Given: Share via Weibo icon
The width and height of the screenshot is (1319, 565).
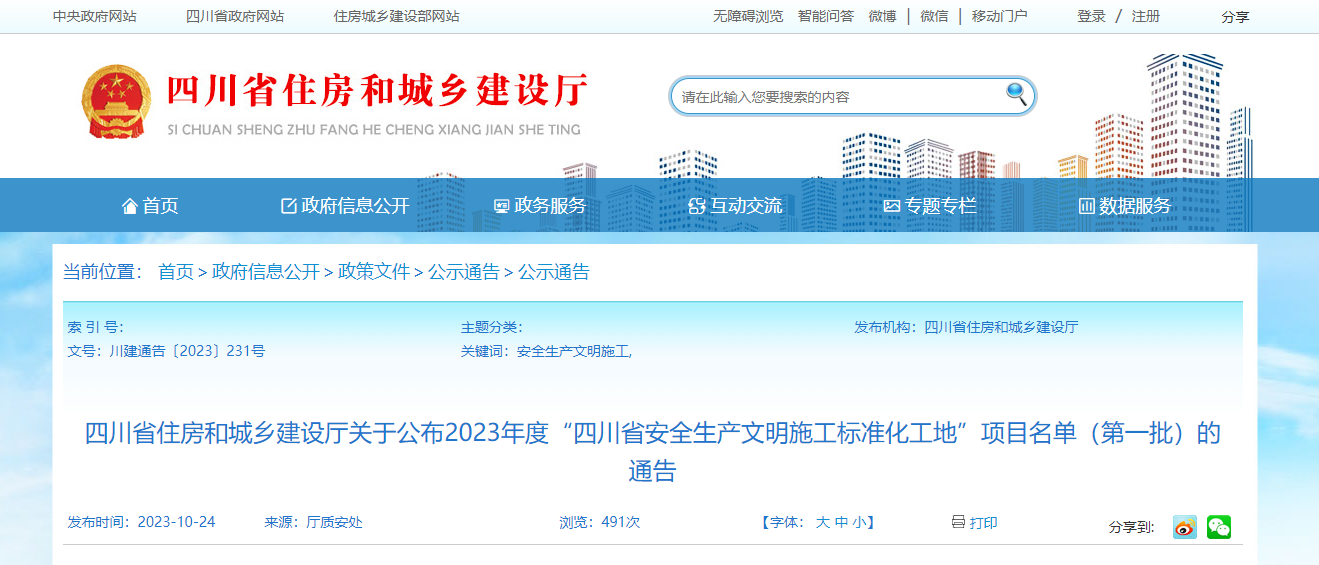Looking at the screenshot, I should coord(1185,527).
